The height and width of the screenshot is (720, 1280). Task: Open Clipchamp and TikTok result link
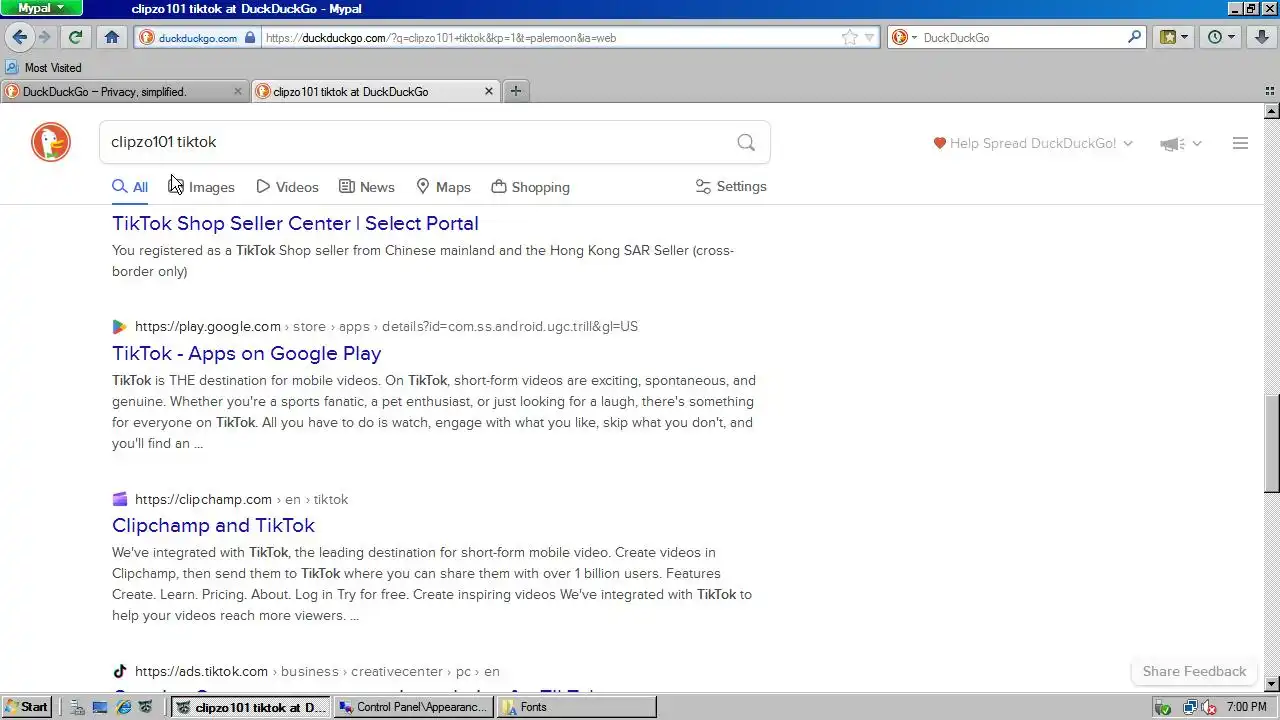point(213,525)
